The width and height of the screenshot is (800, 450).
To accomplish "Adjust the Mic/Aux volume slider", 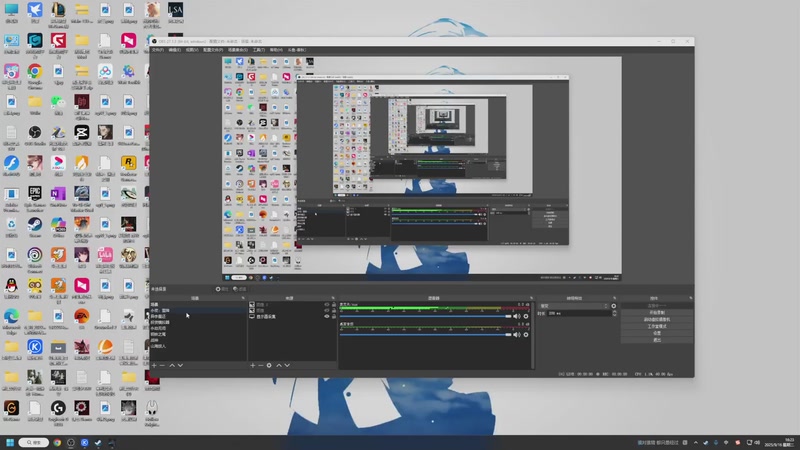I will click(x=426, y=316).
